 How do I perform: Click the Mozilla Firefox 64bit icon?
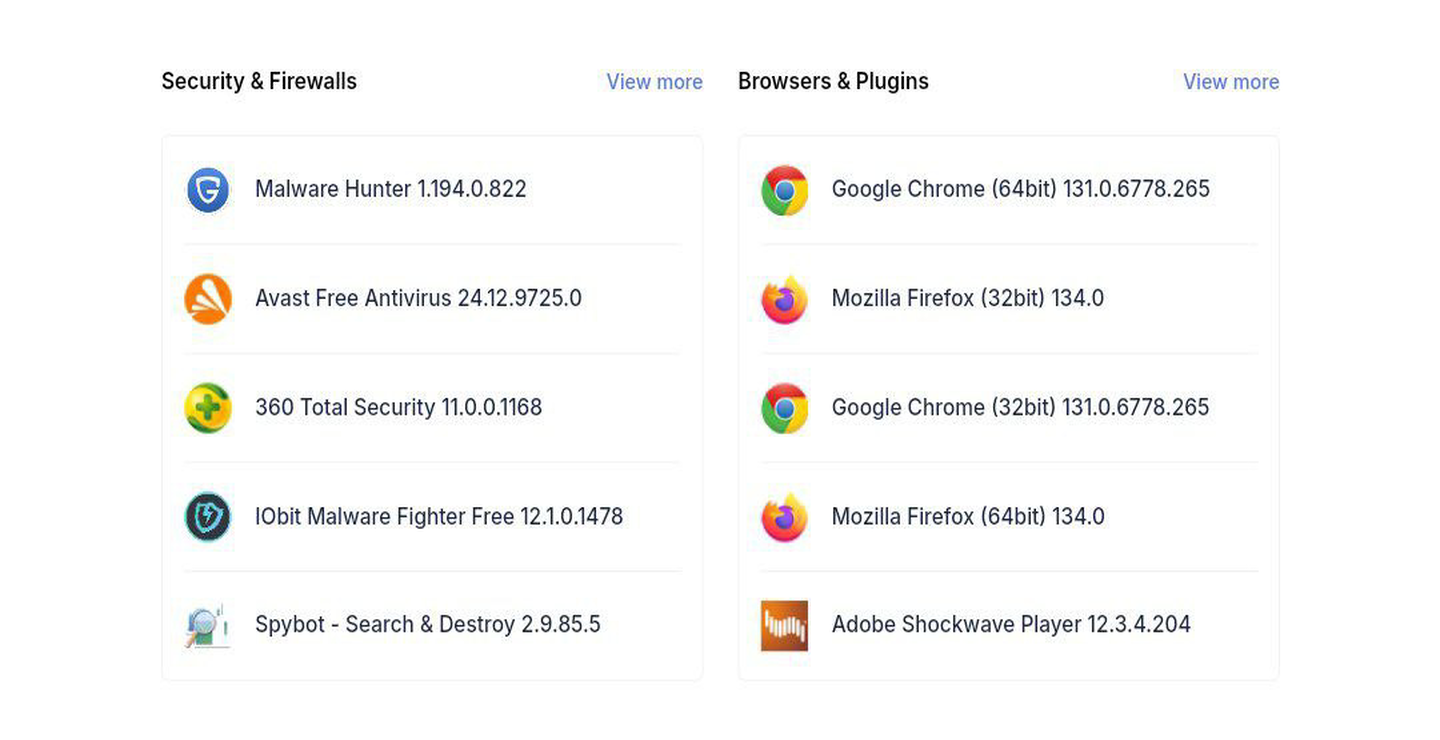click(x=784, y=516)
